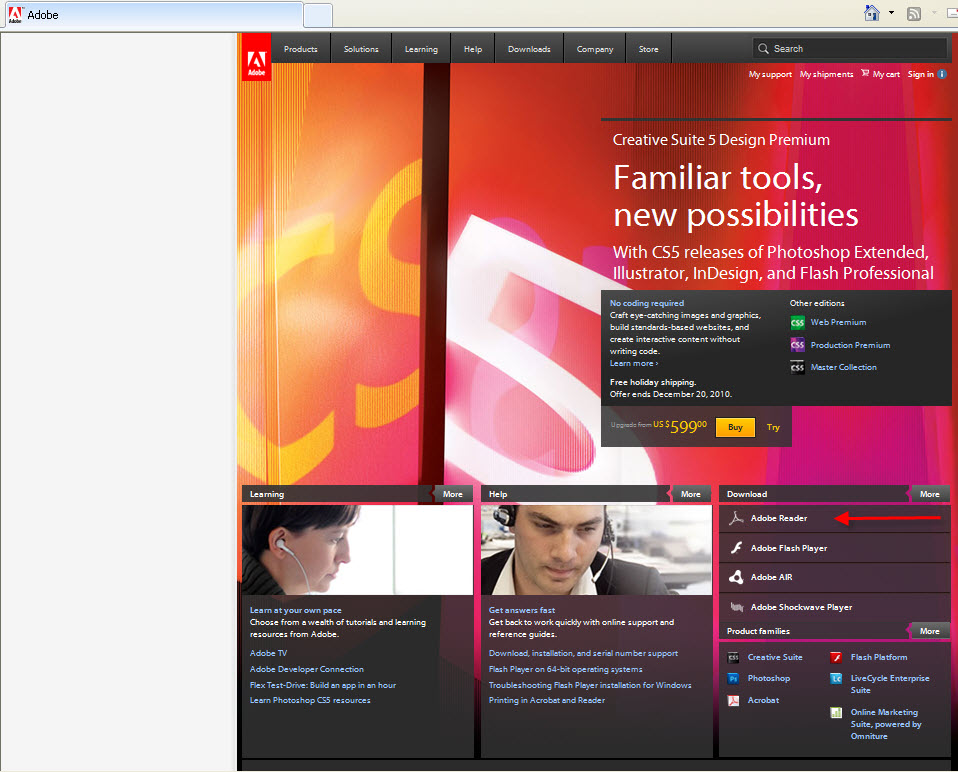The width and height of the screenshot is (958, 772).
Task: Click the Creative Suite product family icon
Action: coord(733,657)
